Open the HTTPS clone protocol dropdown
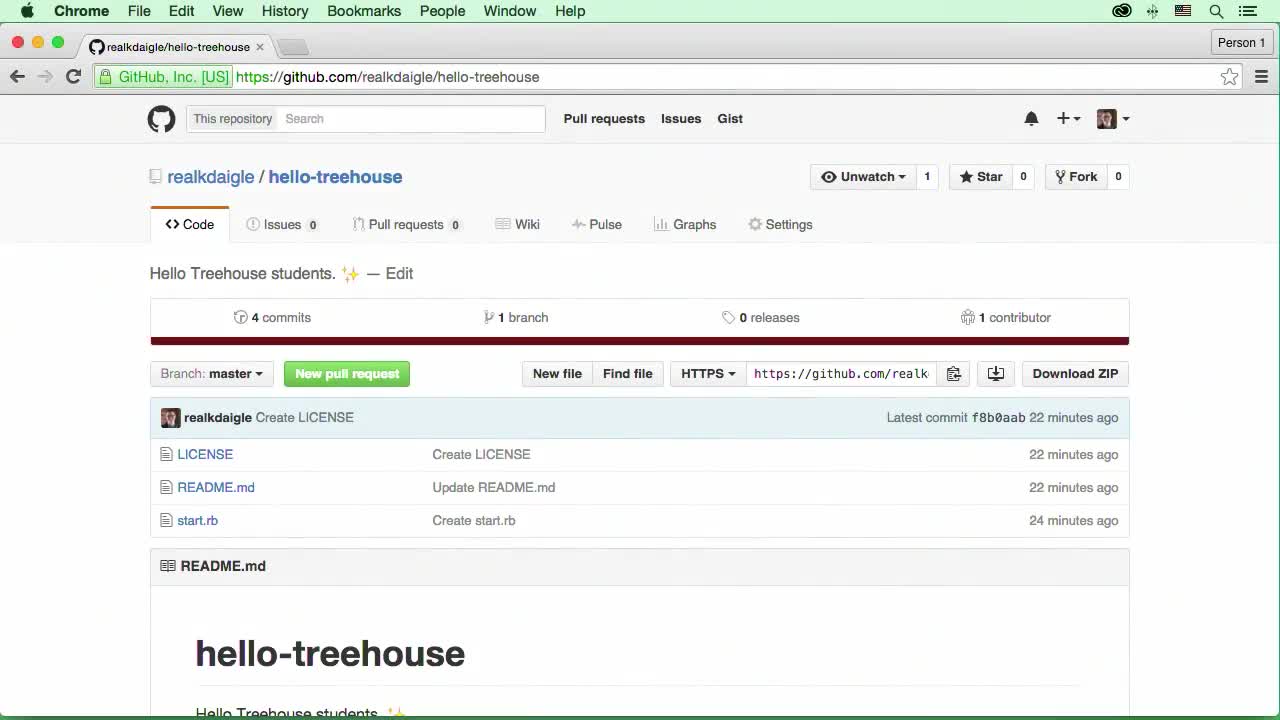Viewport: 1280px width, 720px height. (x=708, y=374)
